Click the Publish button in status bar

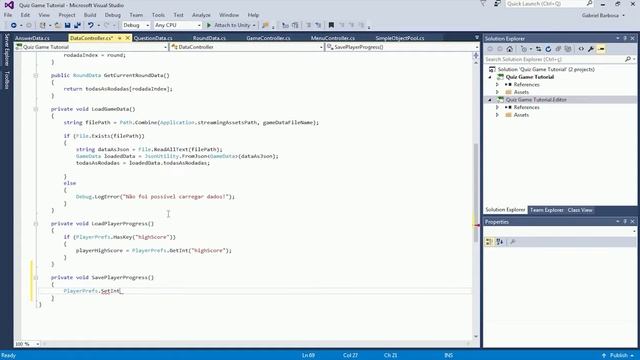coord(618,356)
